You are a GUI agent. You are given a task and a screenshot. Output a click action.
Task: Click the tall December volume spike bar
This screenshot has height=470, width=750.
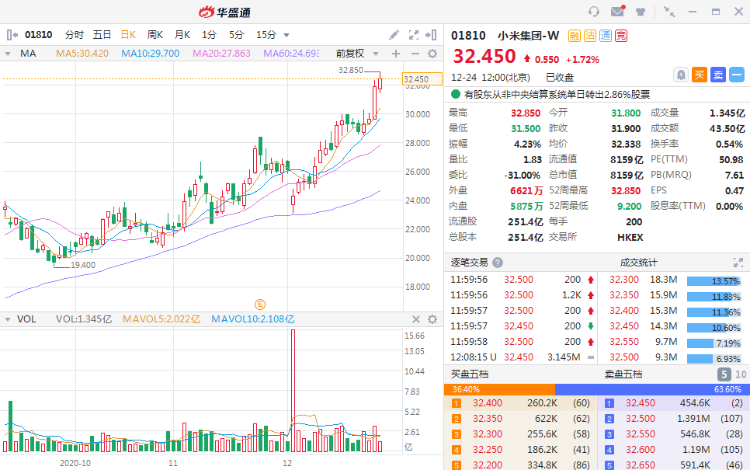point(293,390)
